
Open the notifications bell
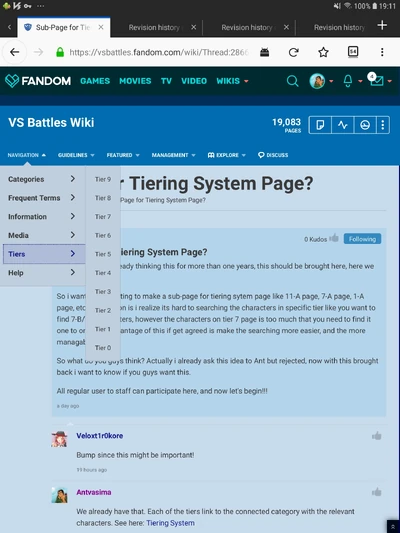coord(348,81)
